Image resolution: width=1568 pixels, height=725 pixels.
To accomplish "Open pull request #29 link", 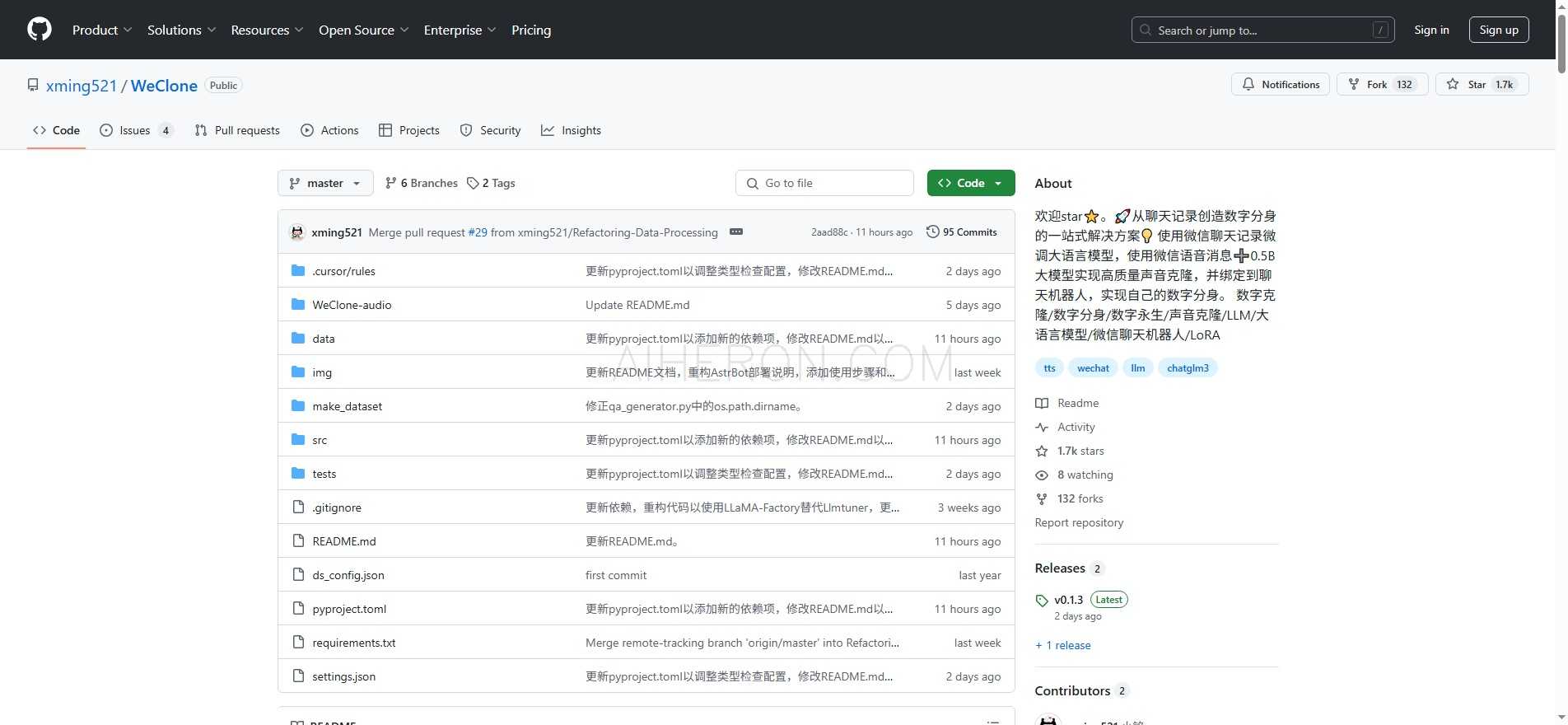I will (x=478, y=232).
